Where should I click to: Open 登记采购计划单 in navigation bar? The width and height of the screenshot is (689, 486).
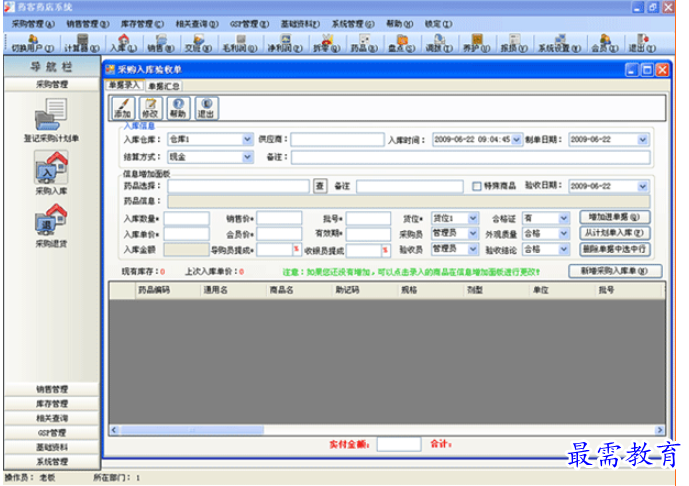pos(51,120)
